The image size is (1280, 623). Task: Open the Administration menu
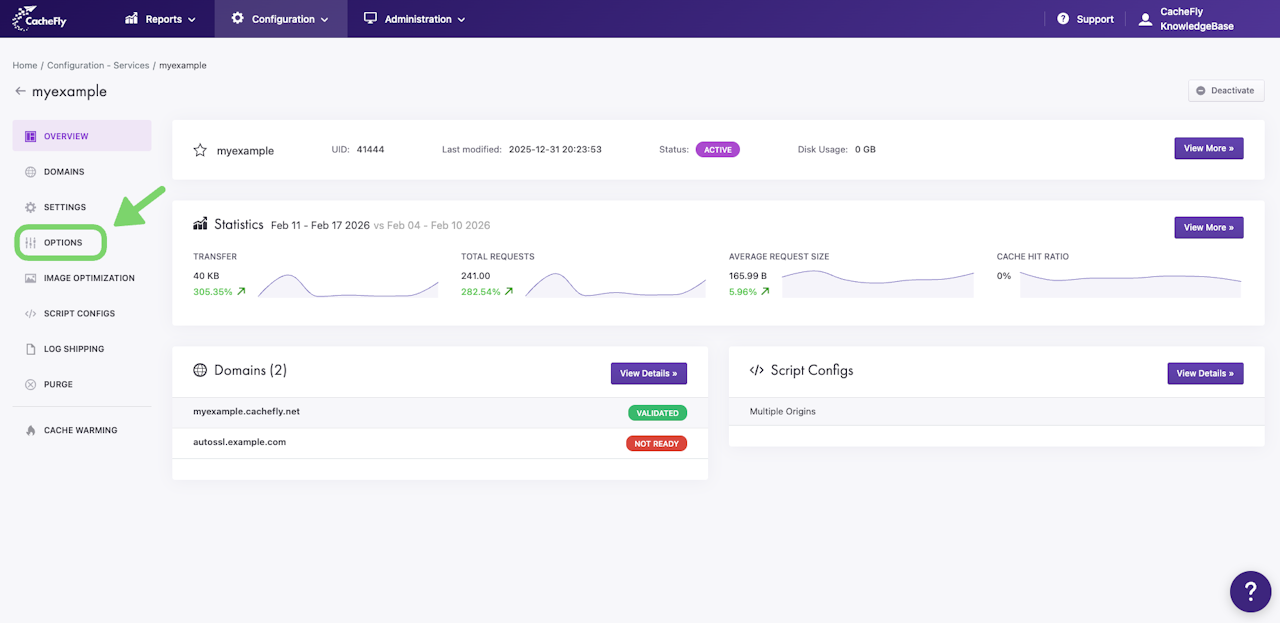coord(414,19)
